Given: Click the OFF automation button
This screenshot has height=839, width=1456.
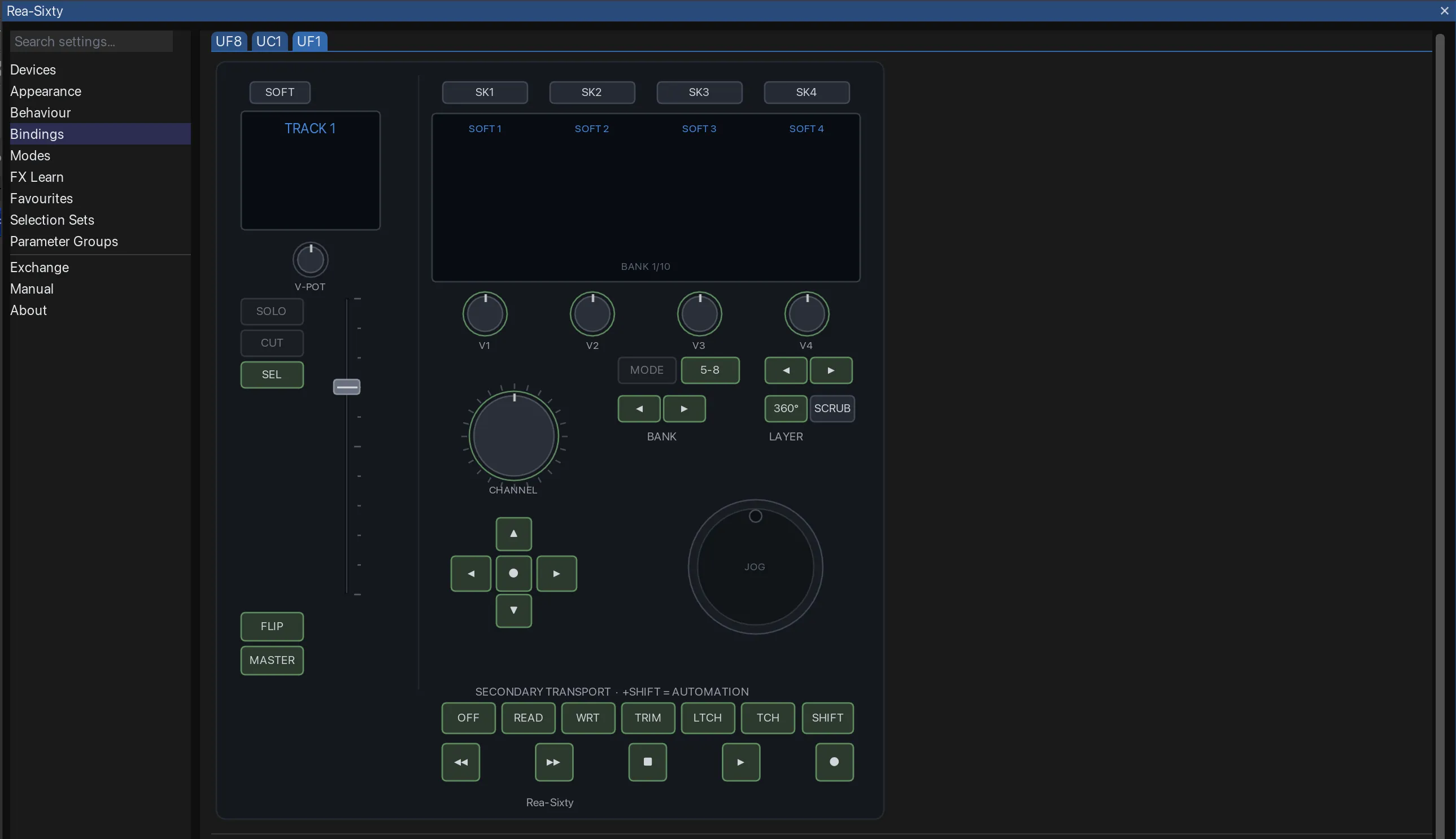Looking at the screenshot, I should point(468,718).
